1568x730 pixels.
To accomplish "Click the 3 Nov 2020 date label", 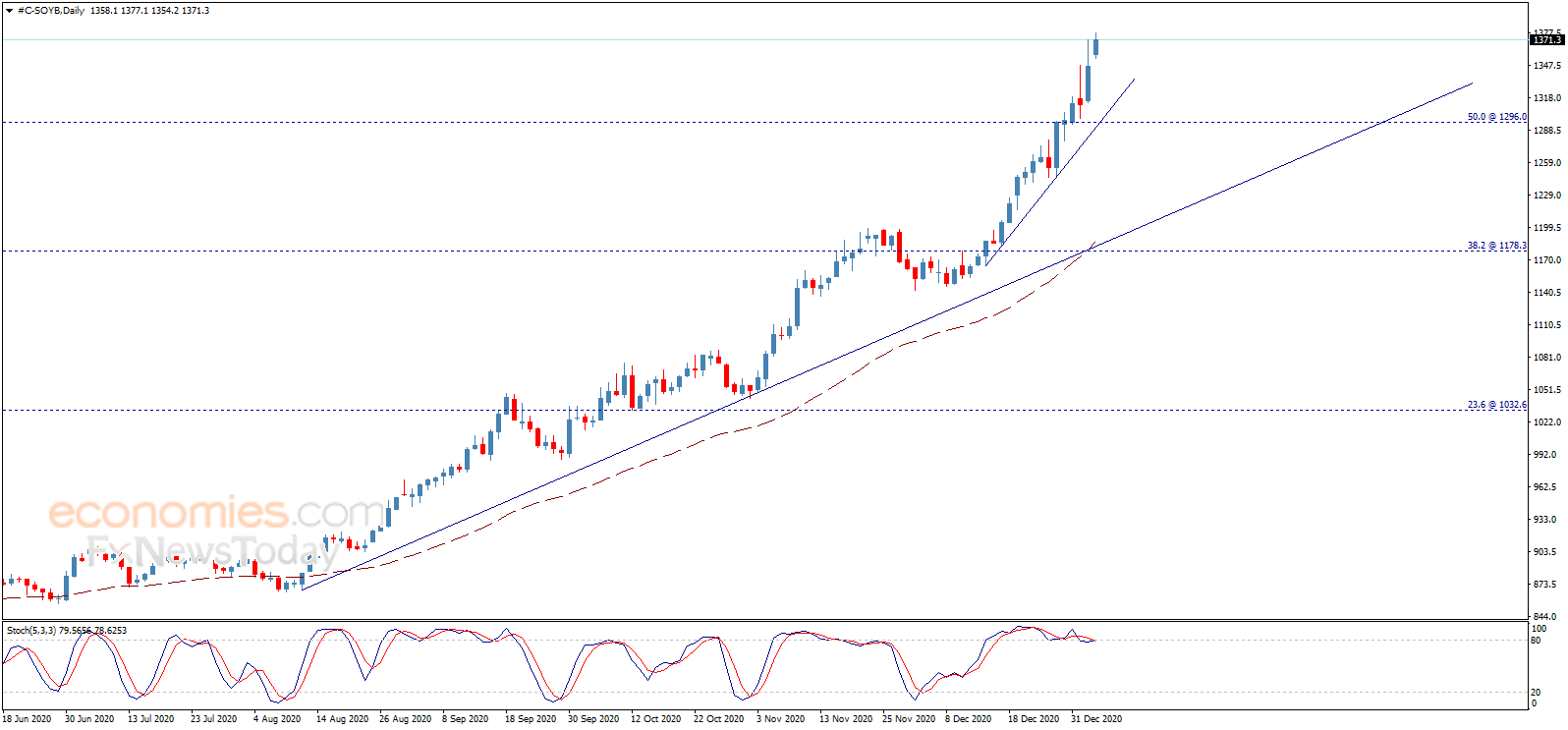I will click(x=780, y=719).
